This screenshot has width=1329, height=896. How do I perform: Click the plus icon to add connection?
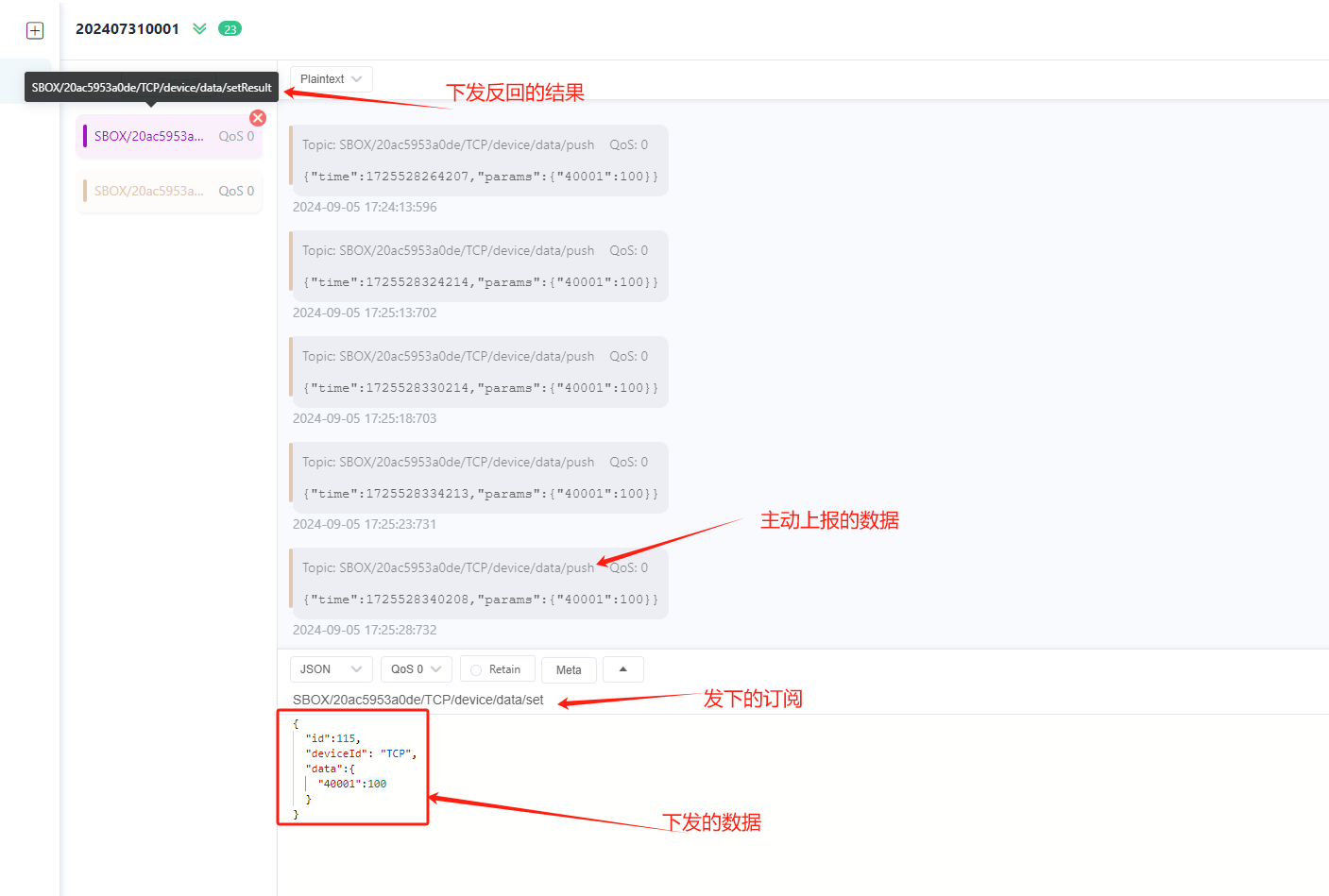click(35, 29)
